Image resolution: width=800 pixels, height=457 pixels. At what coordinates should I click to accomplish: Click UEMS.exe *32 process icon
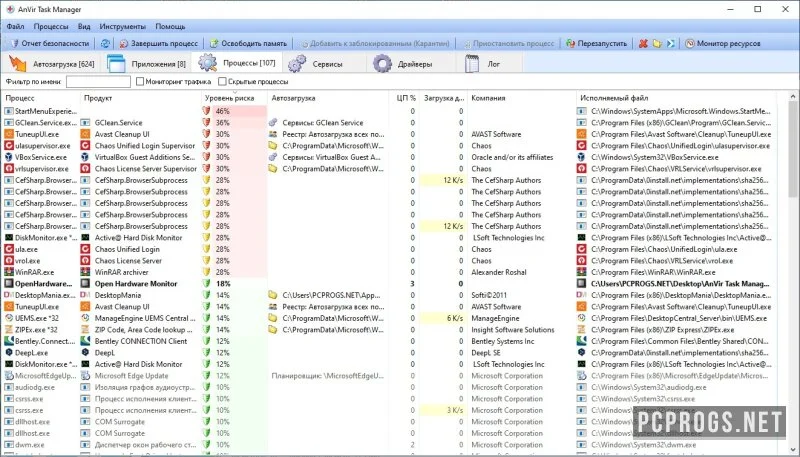tap(9, 318)
